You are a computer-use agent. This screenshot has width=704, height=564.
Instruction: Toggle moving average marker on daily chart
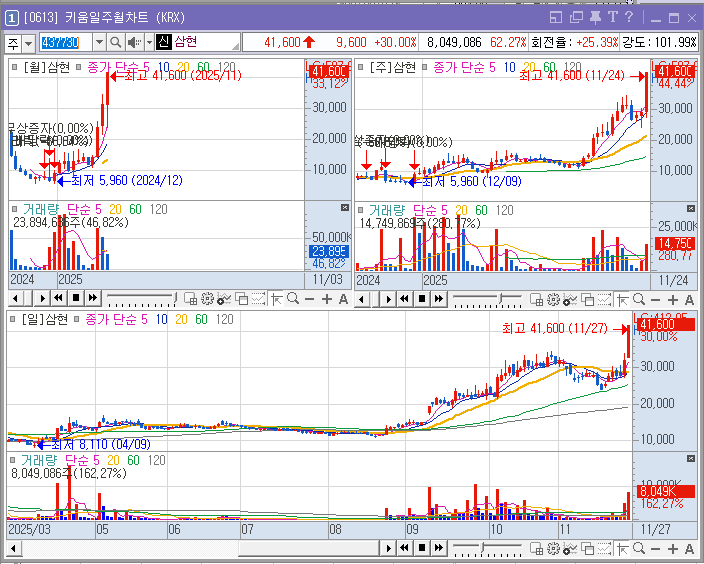[76, 319]
